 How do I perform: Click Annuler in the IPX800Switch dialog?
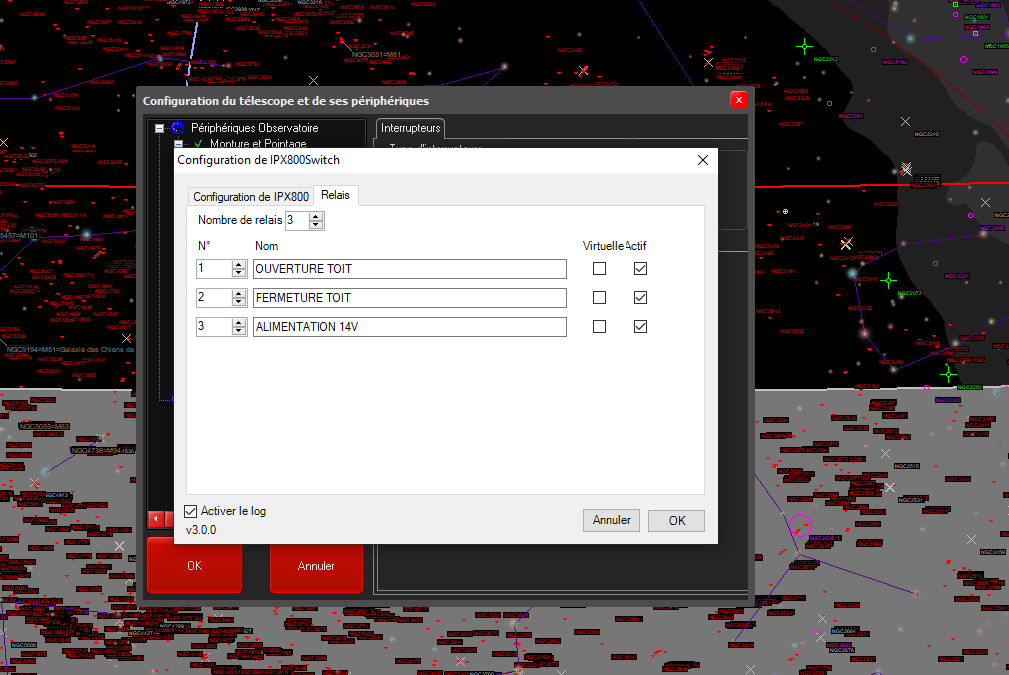click(x=611, y=520)
